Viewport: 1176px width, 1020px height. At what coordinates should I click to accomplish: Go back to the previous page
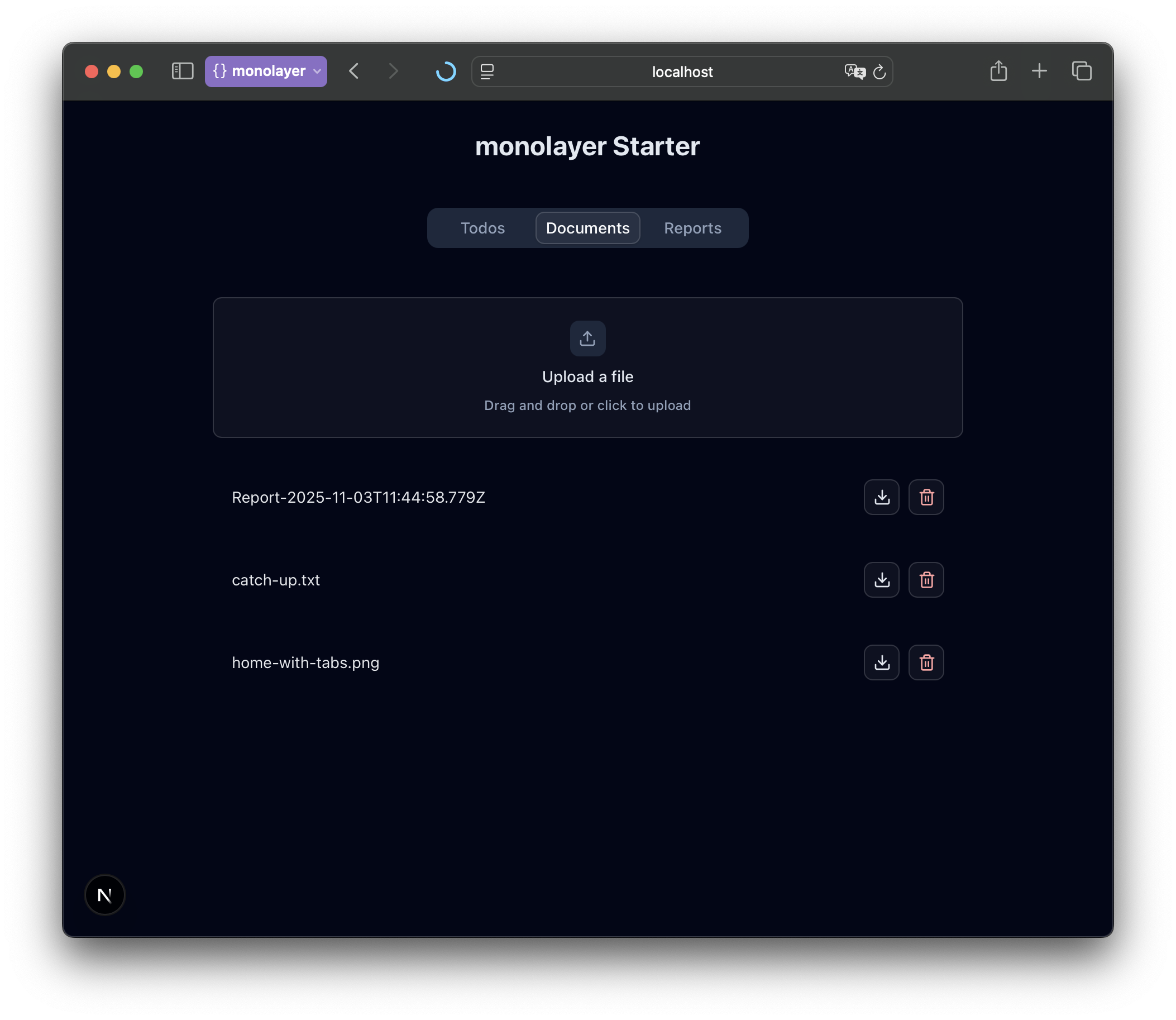(354, 71)
